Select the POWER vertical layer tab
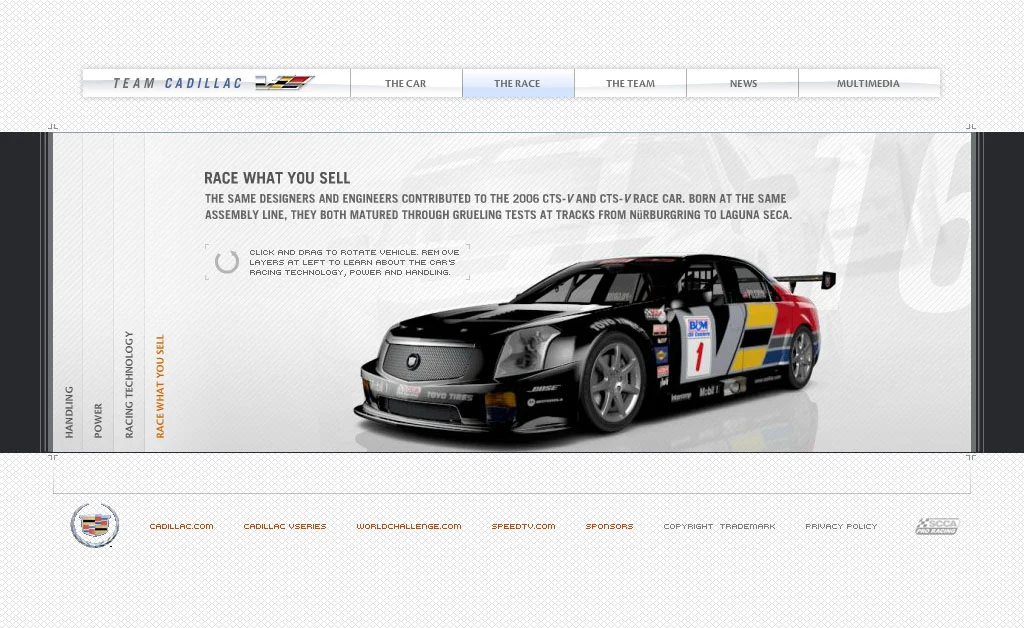 [x=98, y=420]
